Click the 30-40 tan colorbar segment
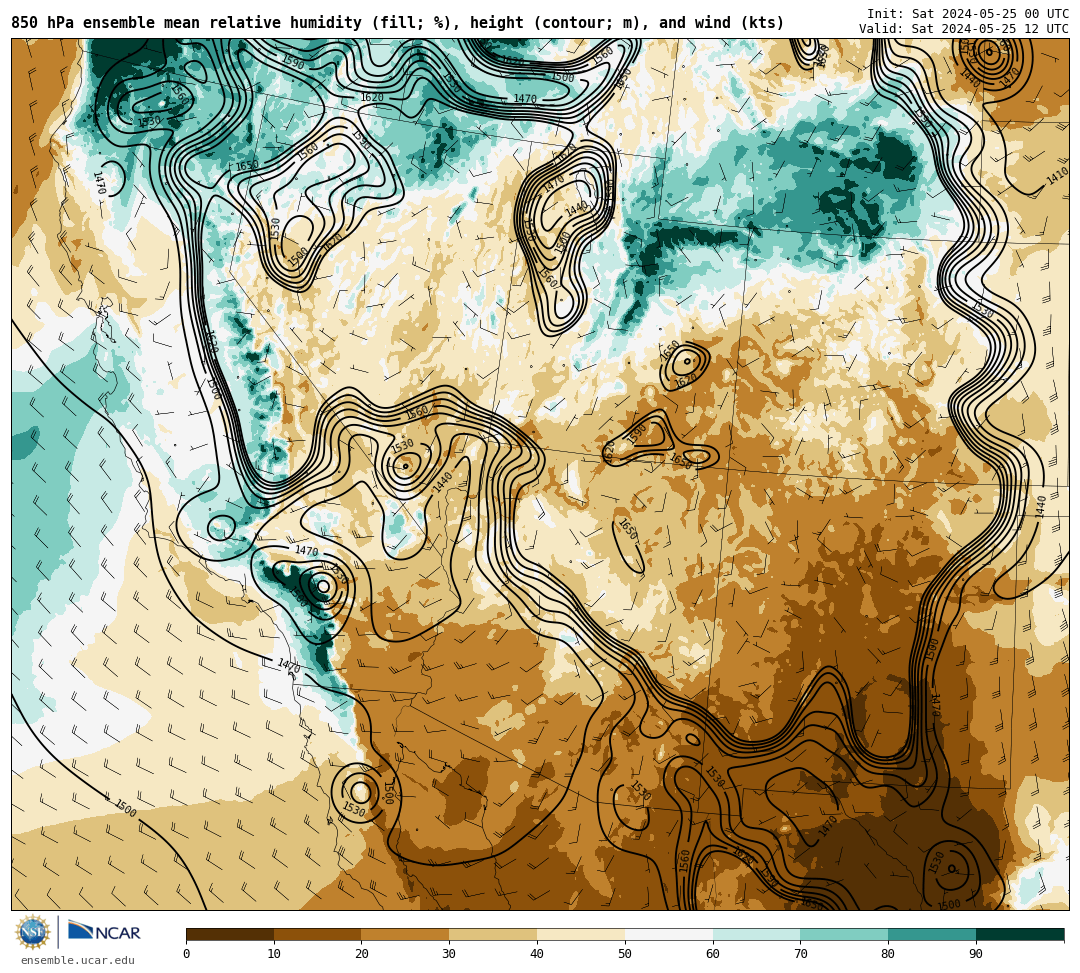 point(493,934)
